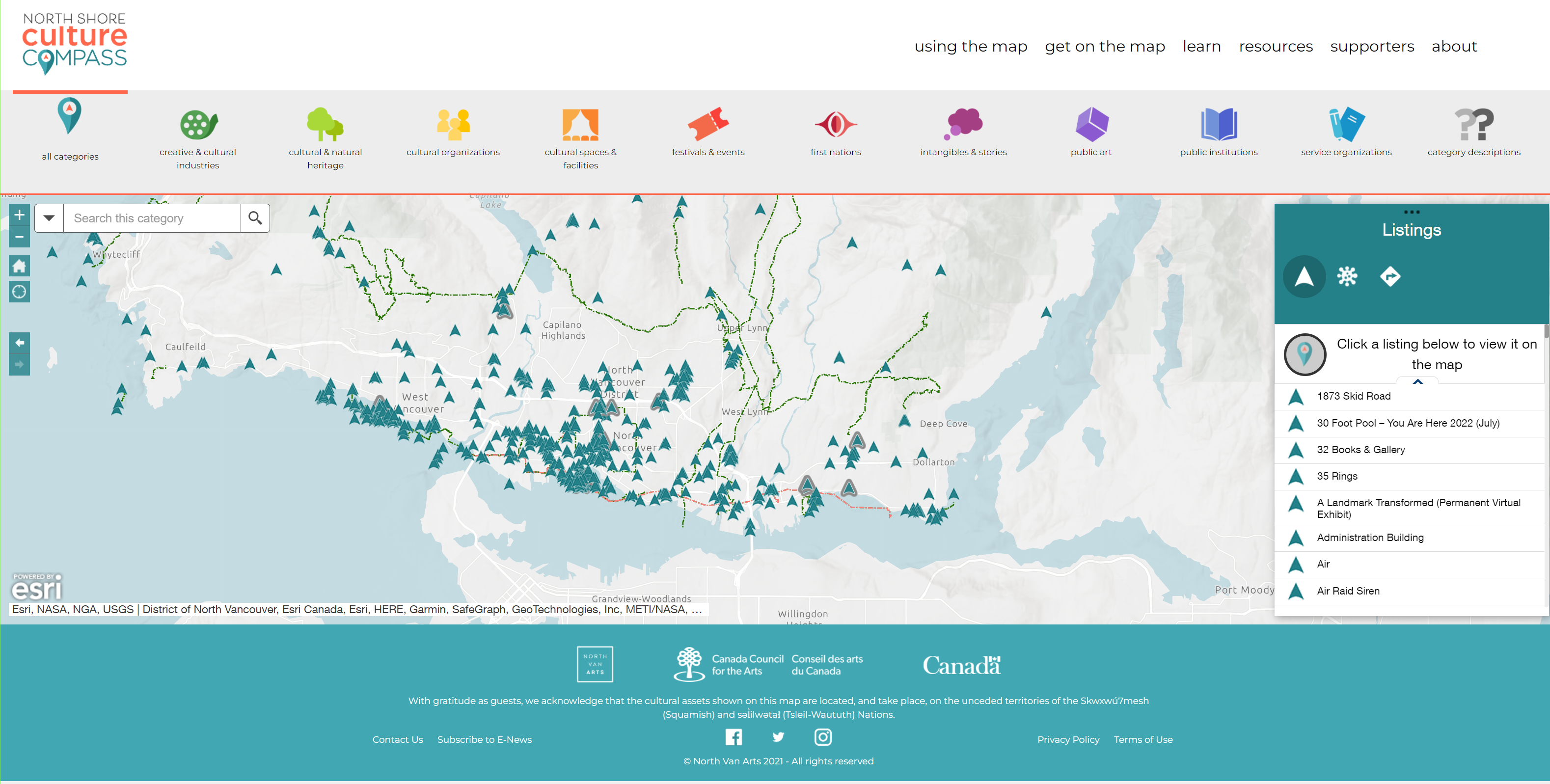Click the Search this category field

(x=152, y=218)
